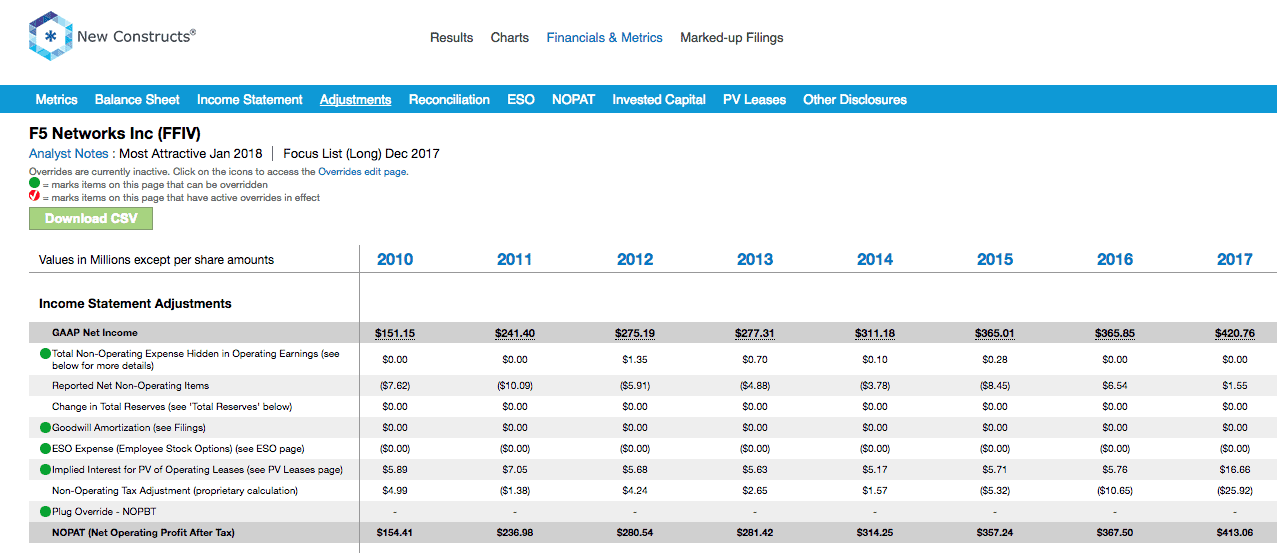Image resolution: width=1277 pixels, height=553 pixels.
Task: Open the ESO tab
Action: (521, 99)
